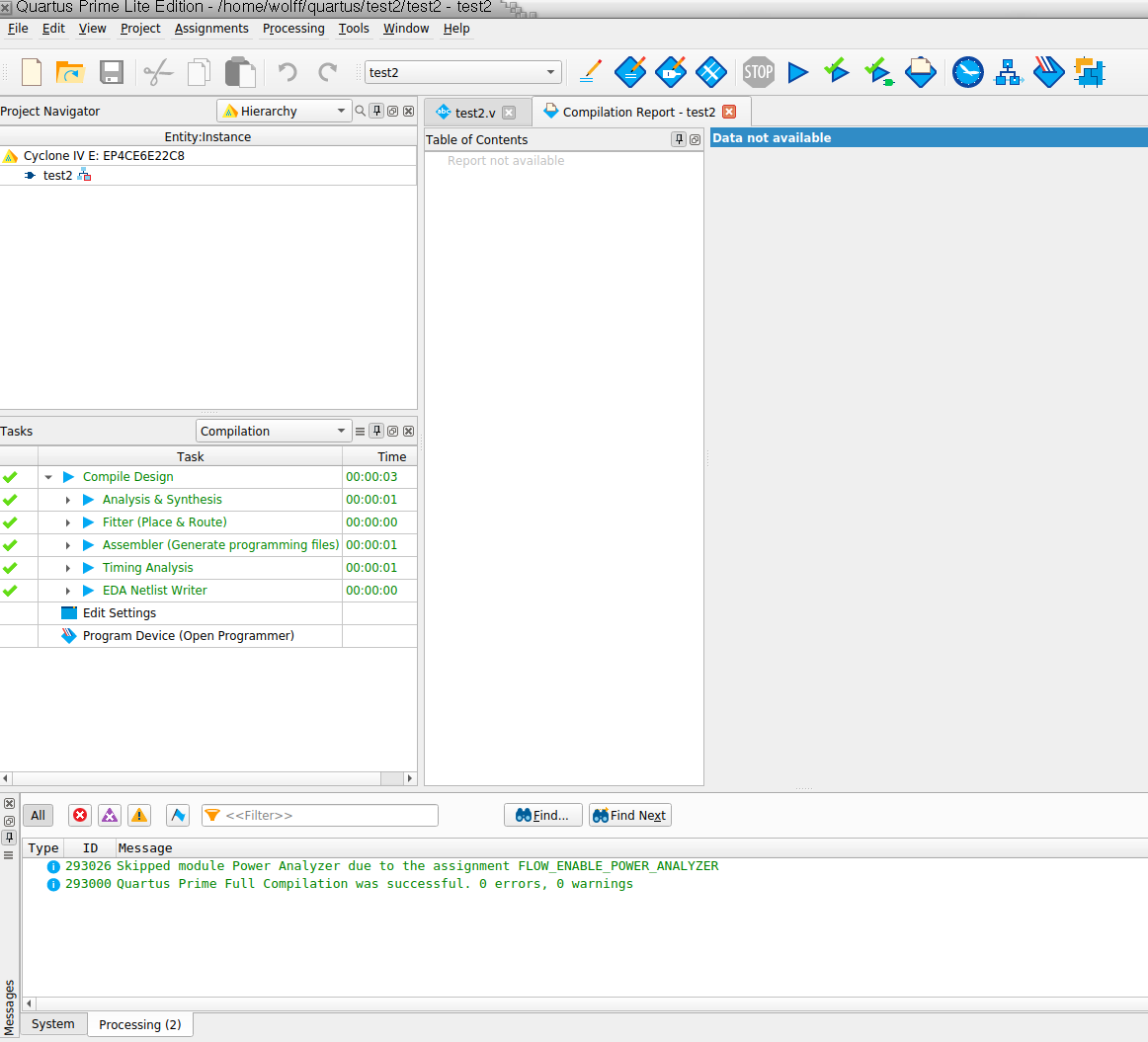
Task: Open the Tools menu
Action: (x=354, y=29)
